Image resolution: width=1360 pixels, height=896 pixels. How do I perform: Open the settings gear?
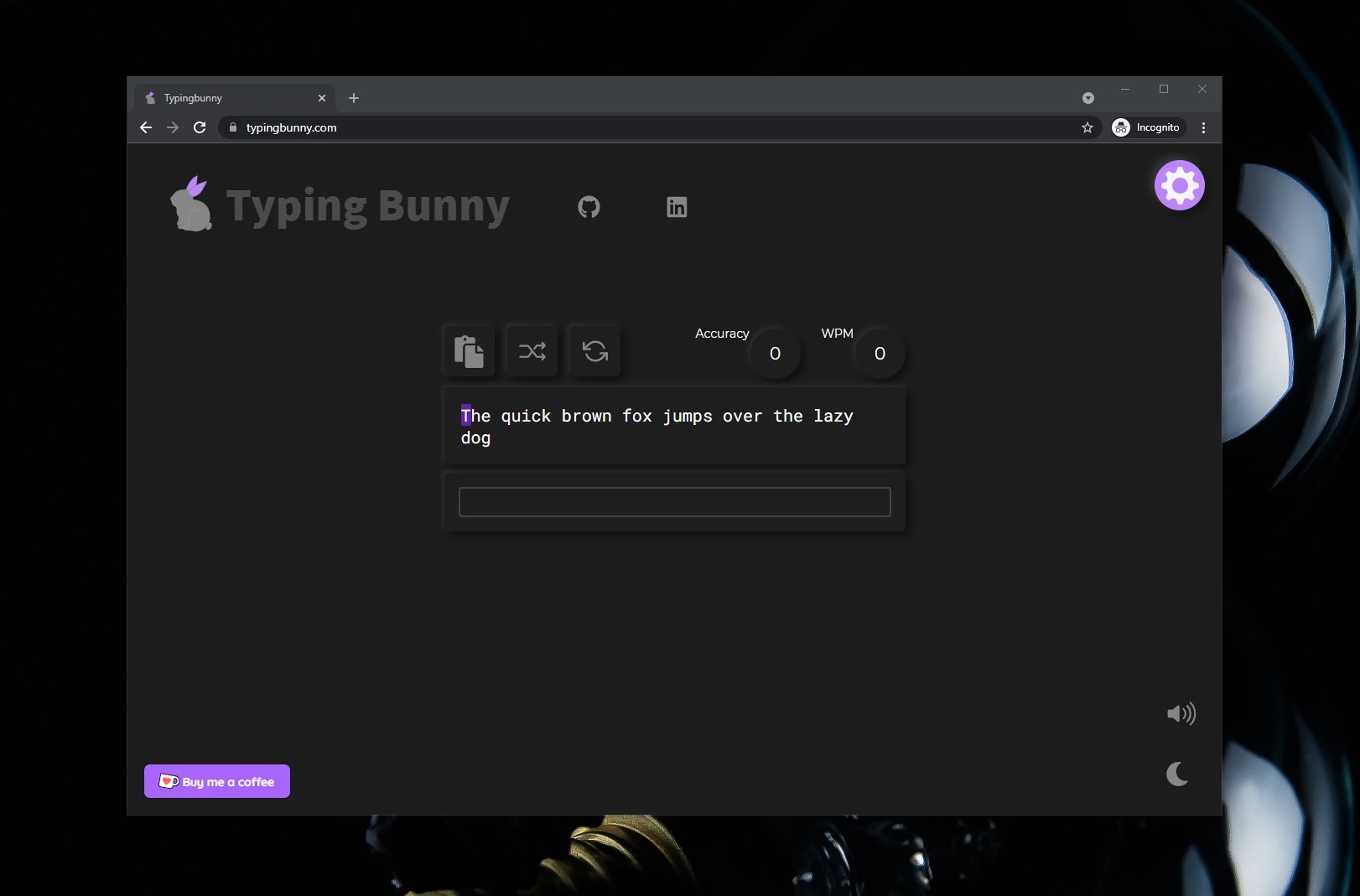(x=1179, y=185)
